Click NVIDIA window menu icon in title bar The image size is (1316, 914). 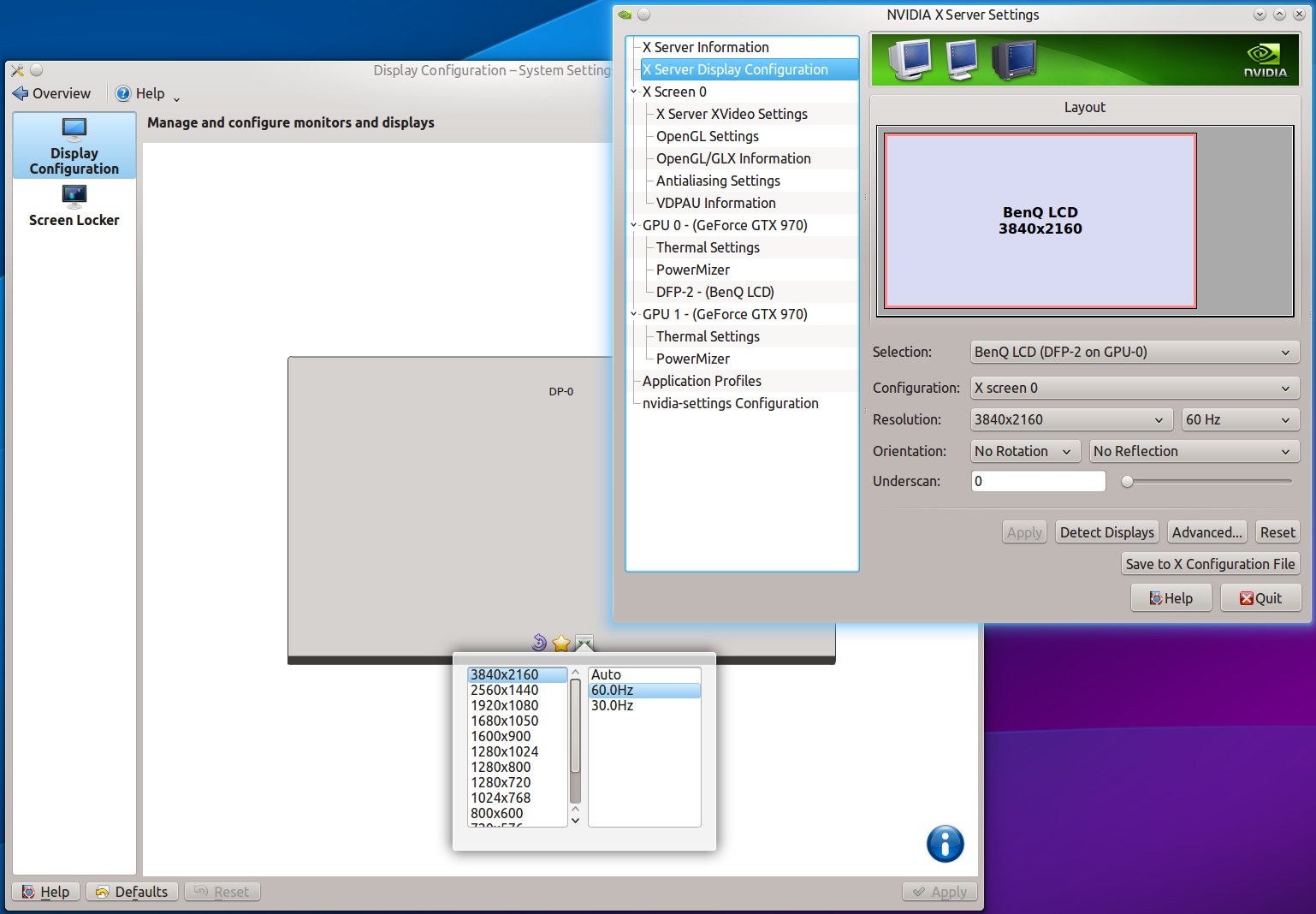tap(625, 15)
